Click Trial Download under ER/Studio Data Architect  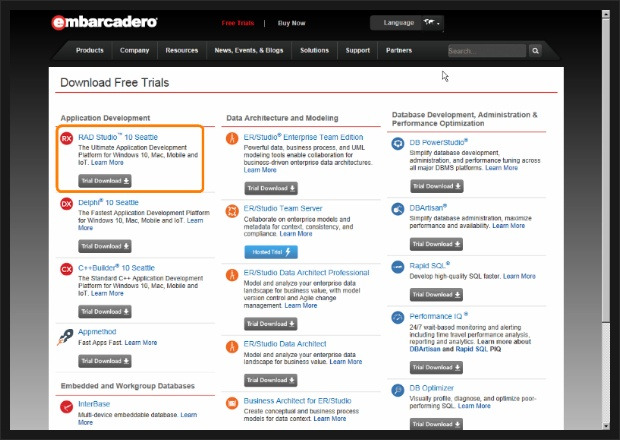pos(270,380)
